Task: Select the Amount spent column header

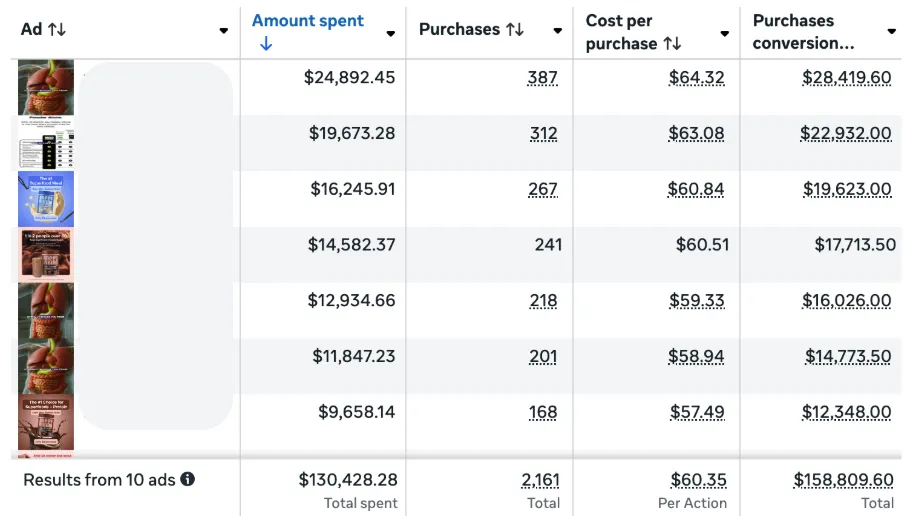Action: pyautogui.click(x=308, y=21)
